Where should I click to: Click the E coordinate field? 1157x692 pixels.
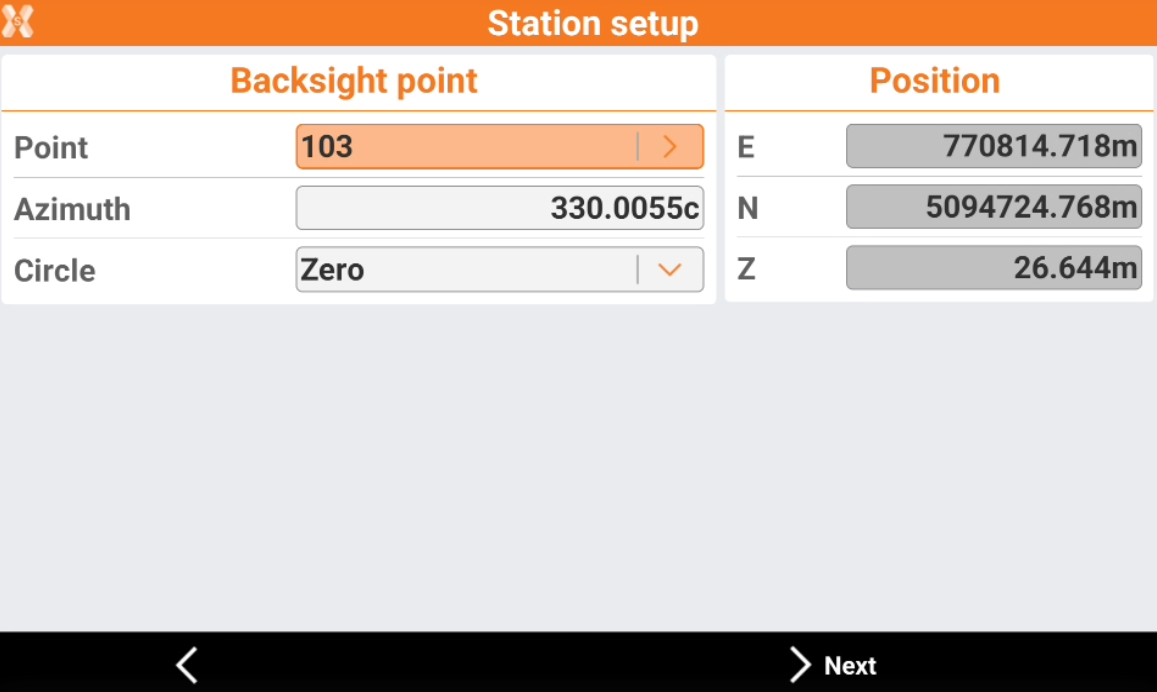993,147
